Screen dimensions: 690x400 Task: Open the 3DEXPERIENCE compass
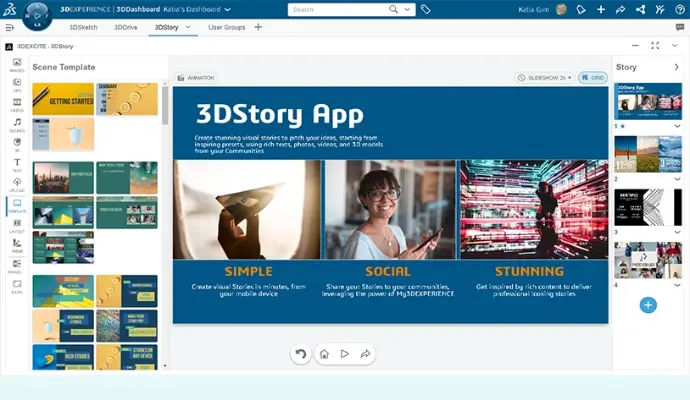pyautogui.click(x=37, y=16)
